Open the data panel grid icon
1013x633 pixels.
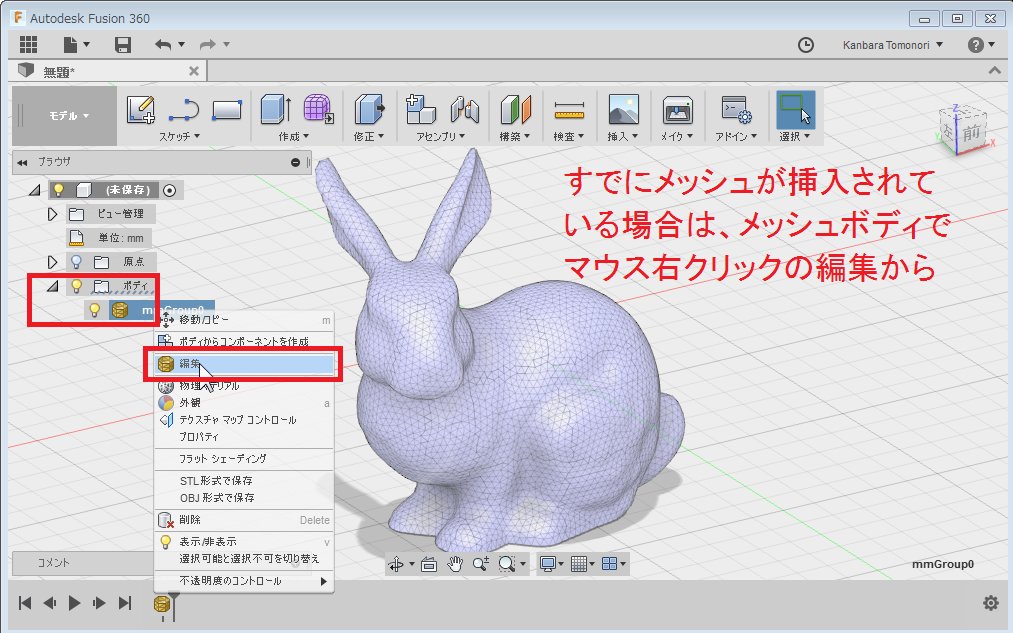point(28,45)
